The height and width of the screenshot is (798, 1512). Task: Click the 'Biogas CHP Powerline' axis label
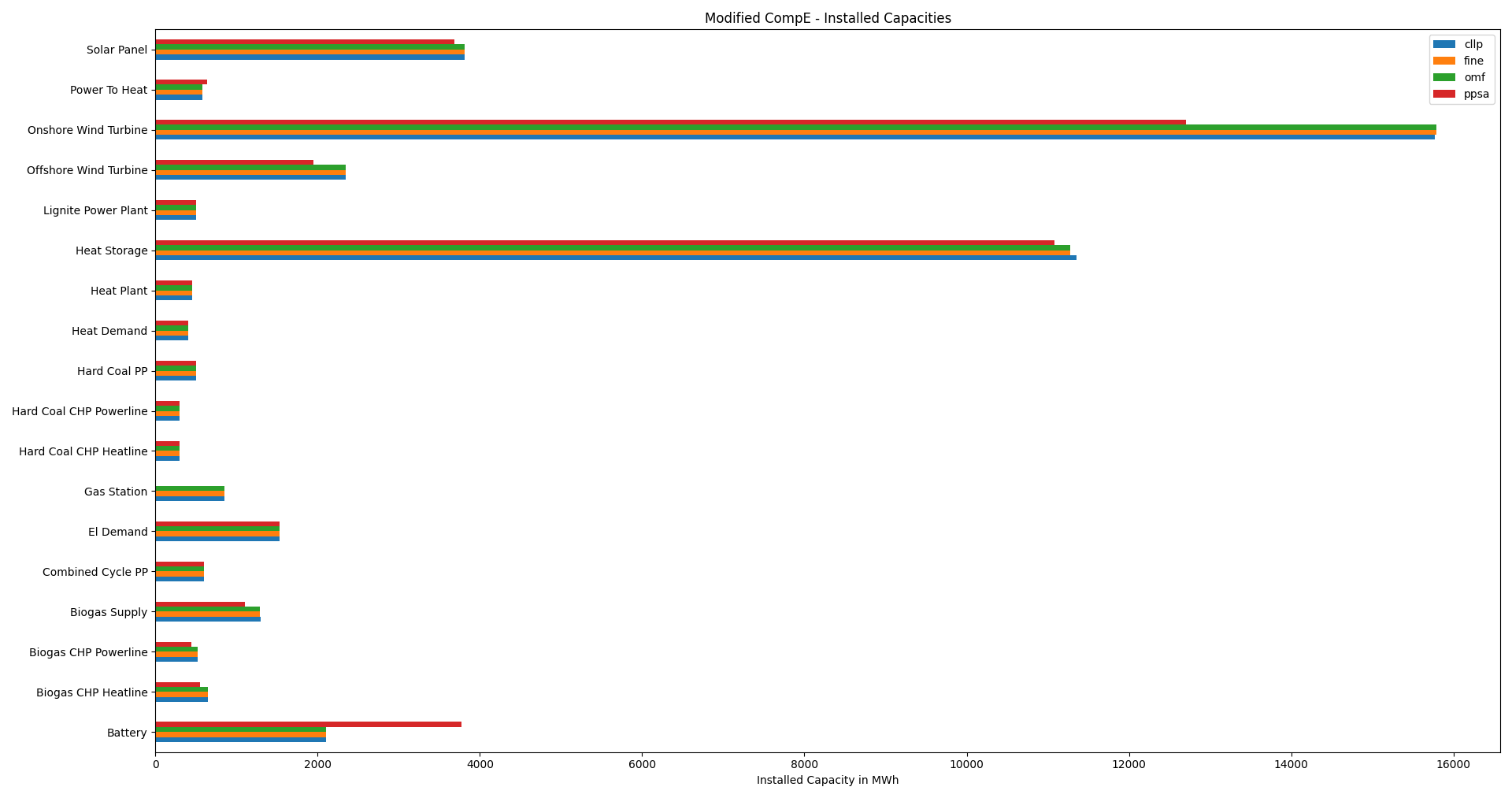click(88, 652)
